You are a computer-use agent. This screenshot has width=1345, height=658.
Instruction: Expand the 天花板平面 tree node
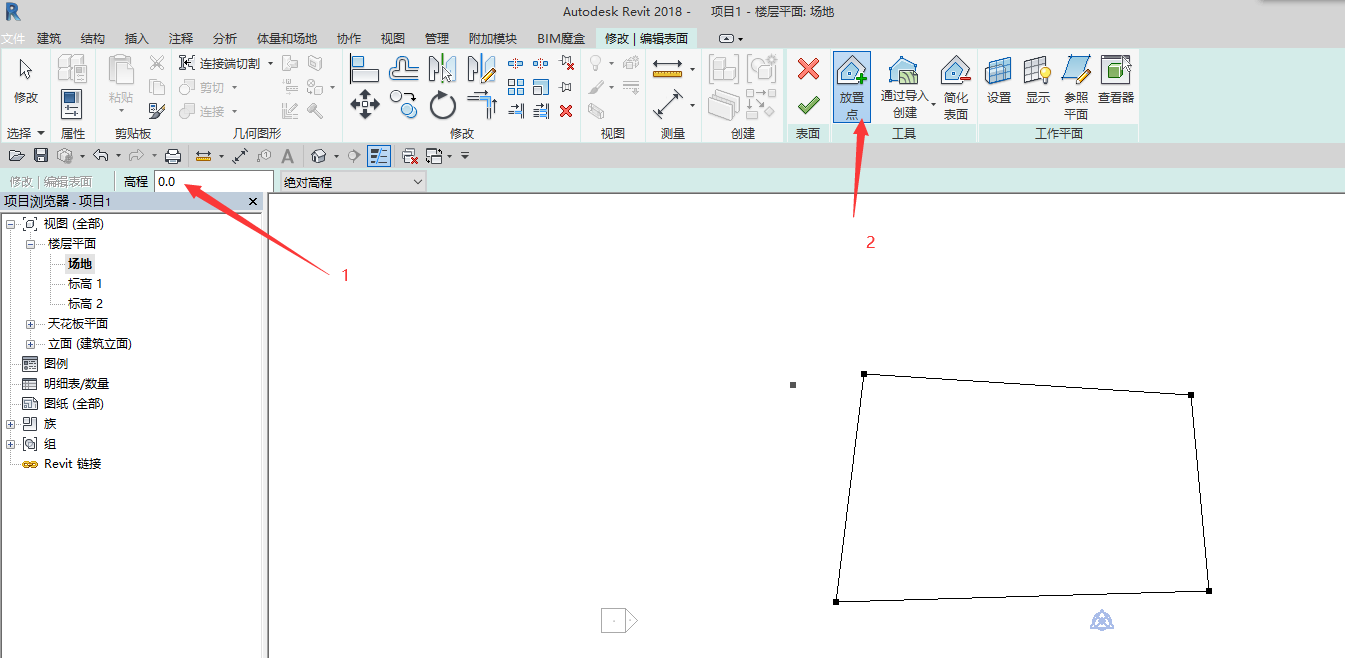click(30, 324)
